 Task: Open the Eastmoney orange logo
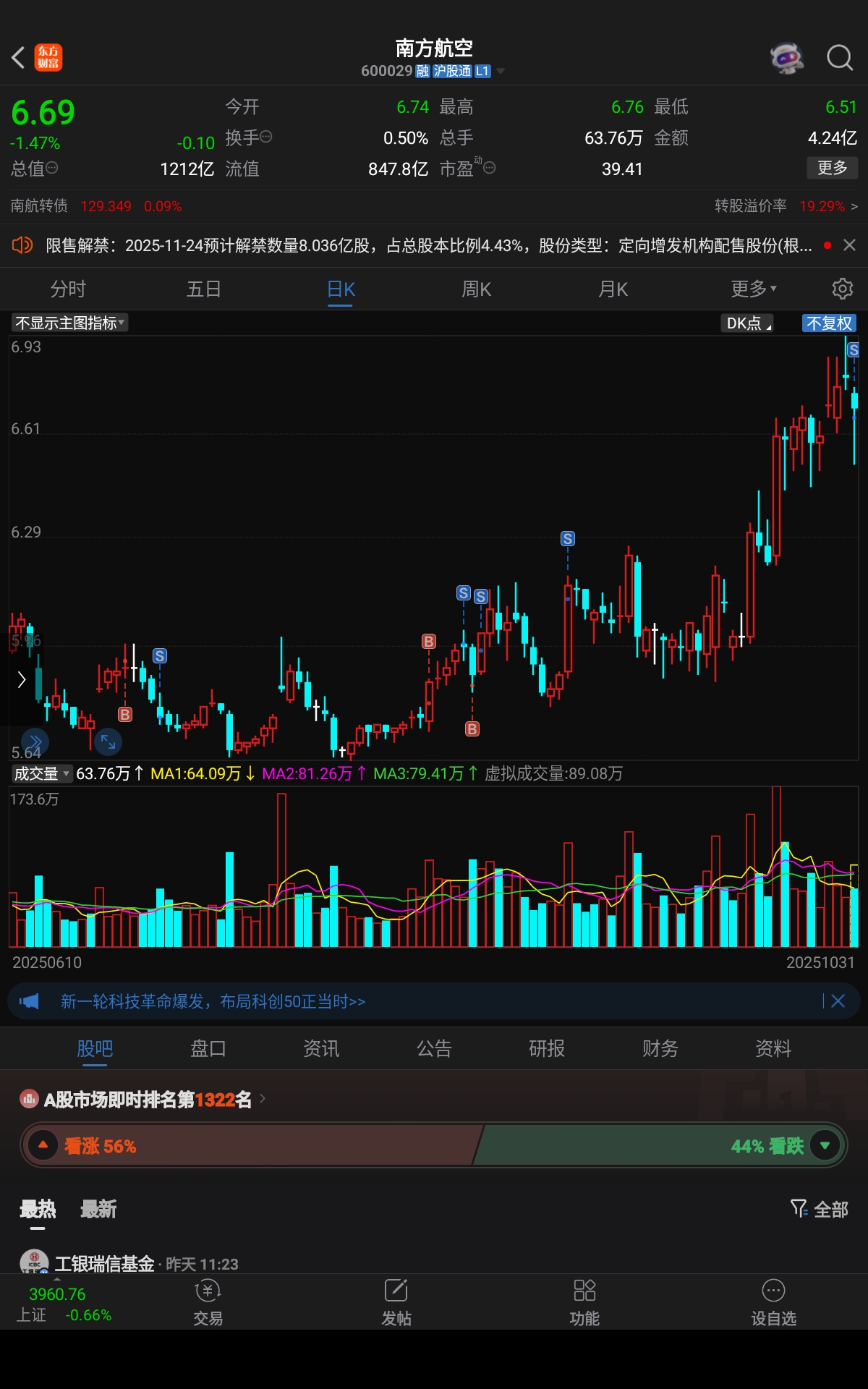click(x=48, y=57)
